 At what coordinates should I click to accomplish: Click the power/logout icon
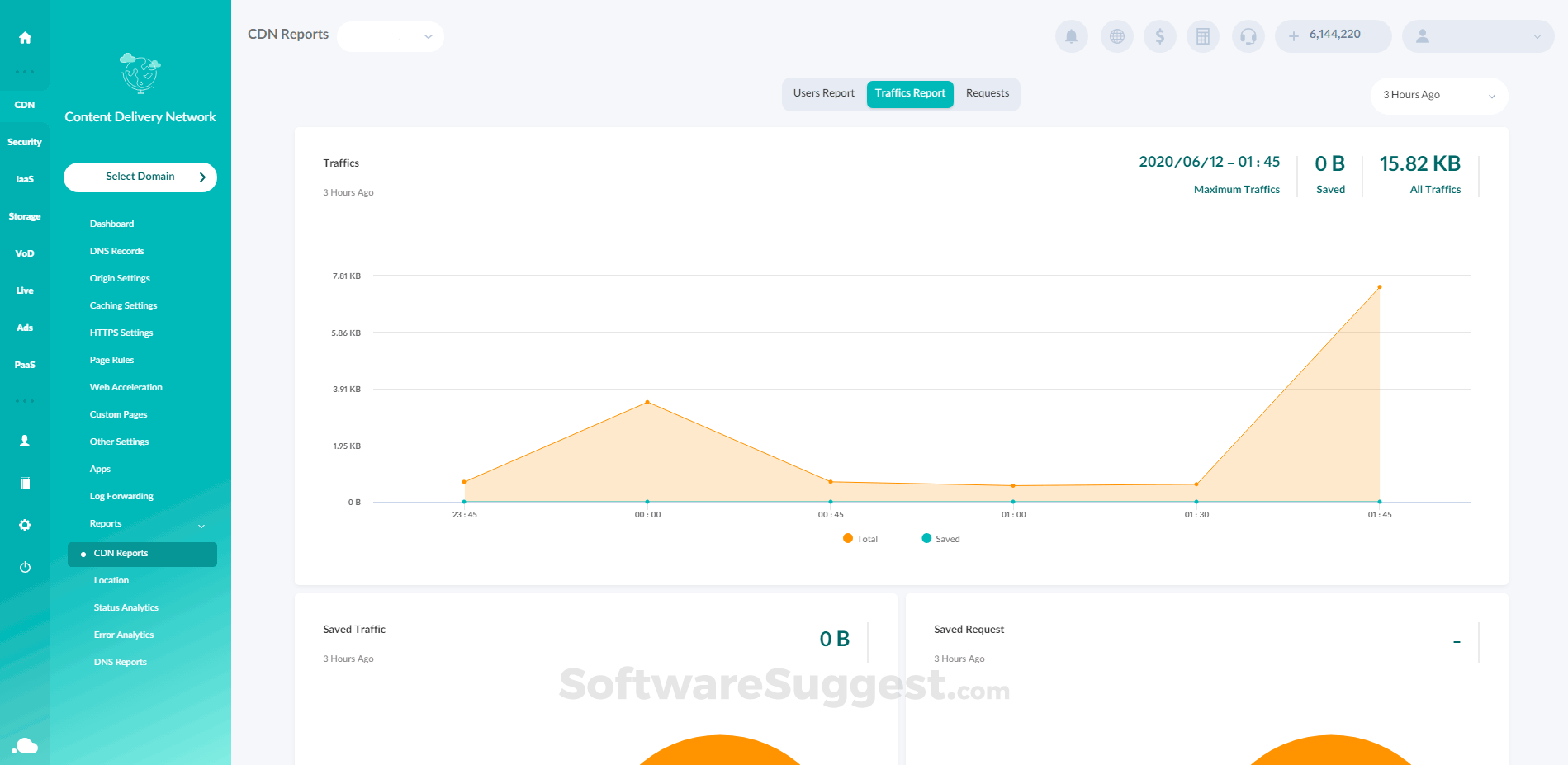[25, 567]
